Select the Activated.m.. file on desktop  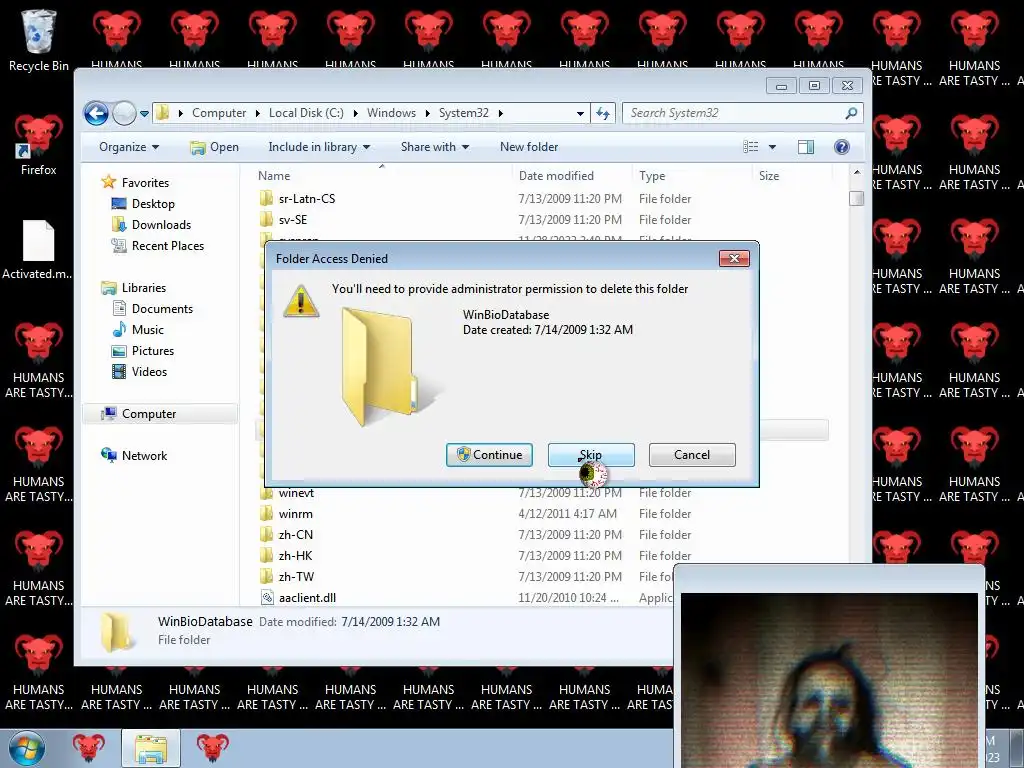[x=38, y=249]
